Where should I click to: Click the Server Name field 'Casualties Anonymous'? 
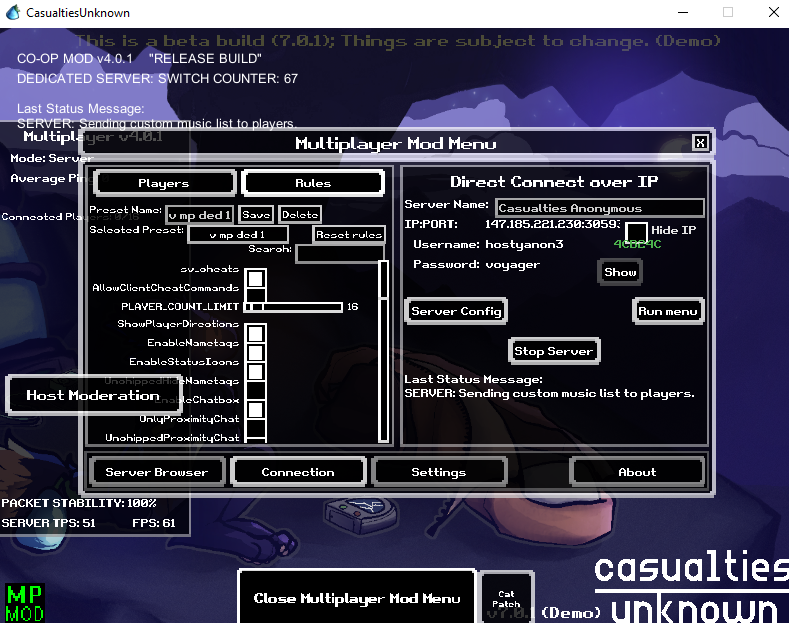pyautogui.click(x=600, y=208)
